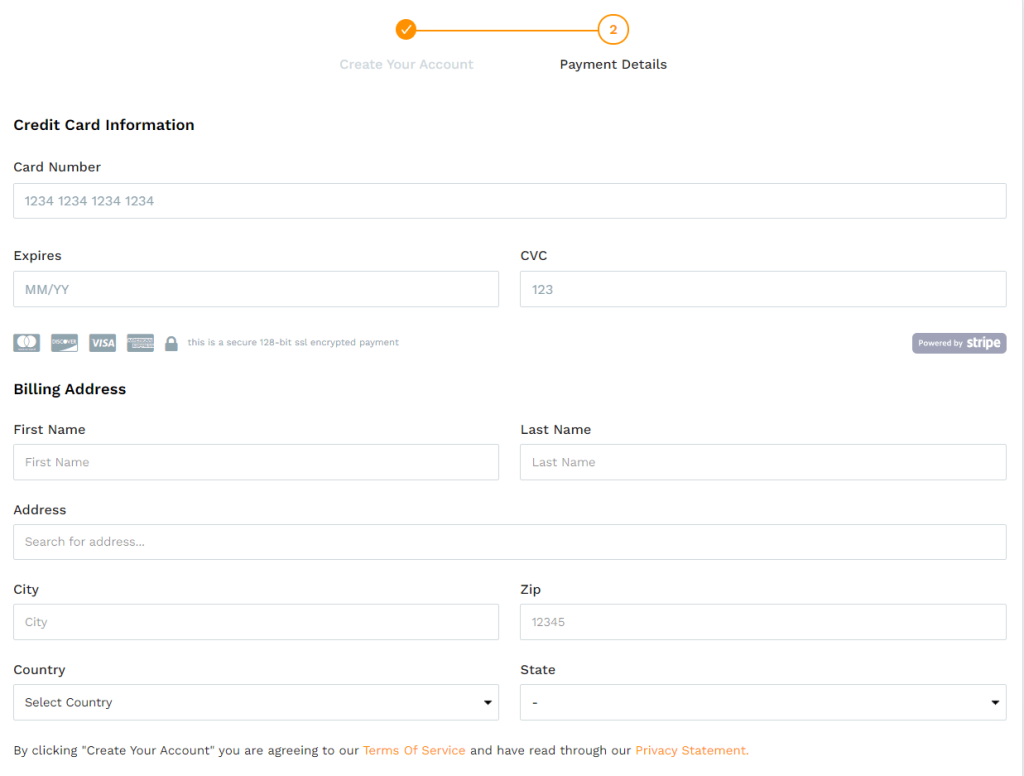Focus the City input field
The height and width of the screenshot is (776, 1024).
[x=256, y=622]
